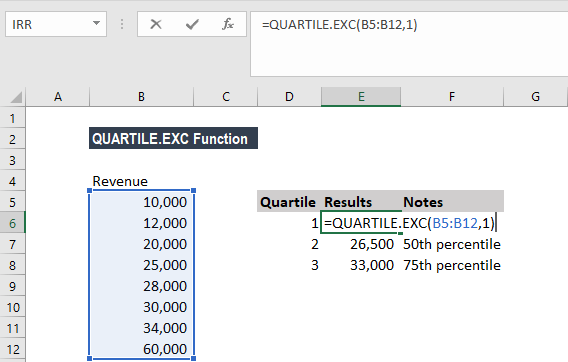Screen dimensions: 568x362
Task: Select column B header
Action: pyautogui.click(x=141, y=97)
